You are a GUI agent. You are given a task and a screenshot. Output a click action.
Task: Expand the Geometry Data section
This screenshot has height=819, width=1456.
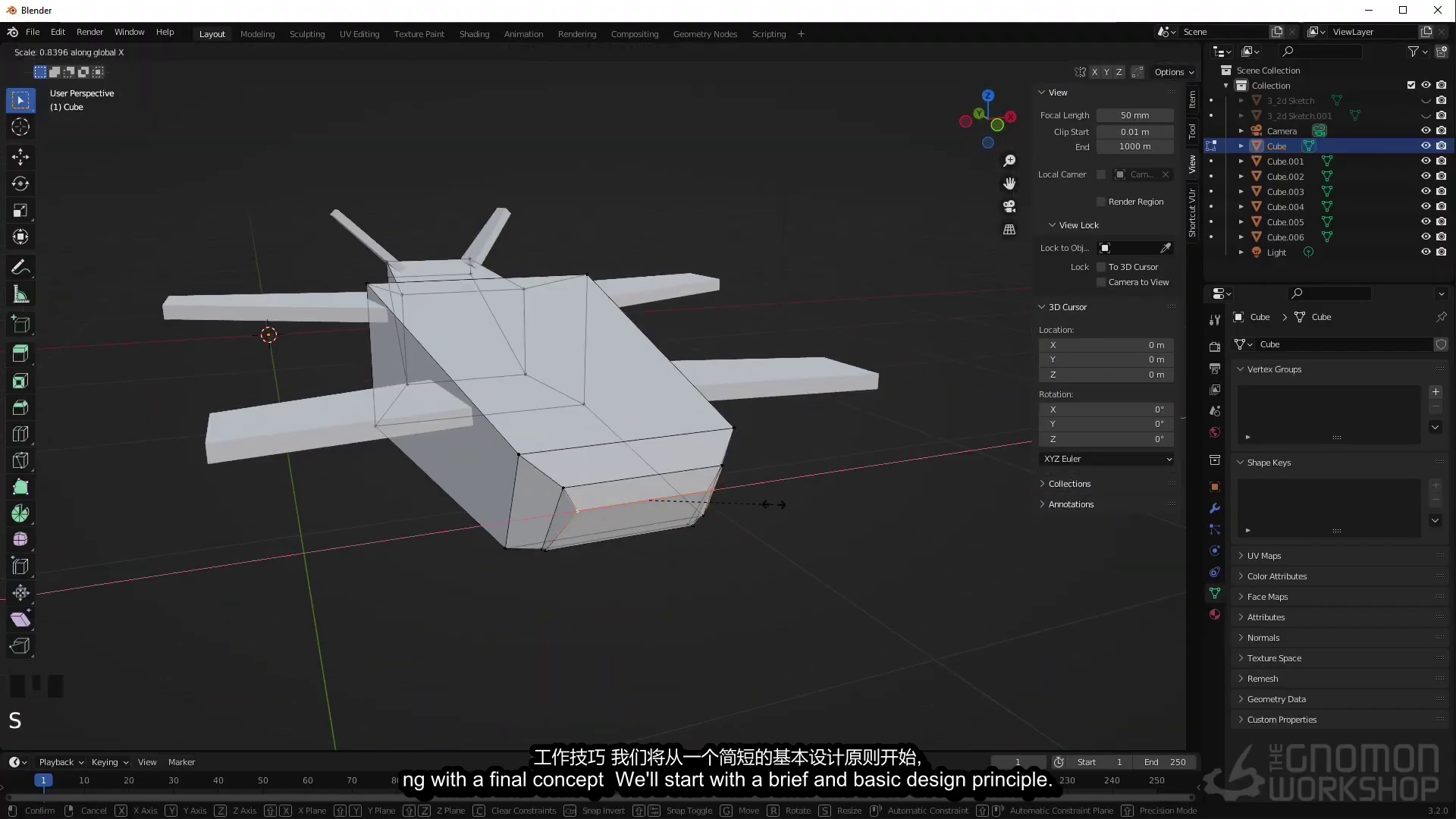[x=1277, y=699]
